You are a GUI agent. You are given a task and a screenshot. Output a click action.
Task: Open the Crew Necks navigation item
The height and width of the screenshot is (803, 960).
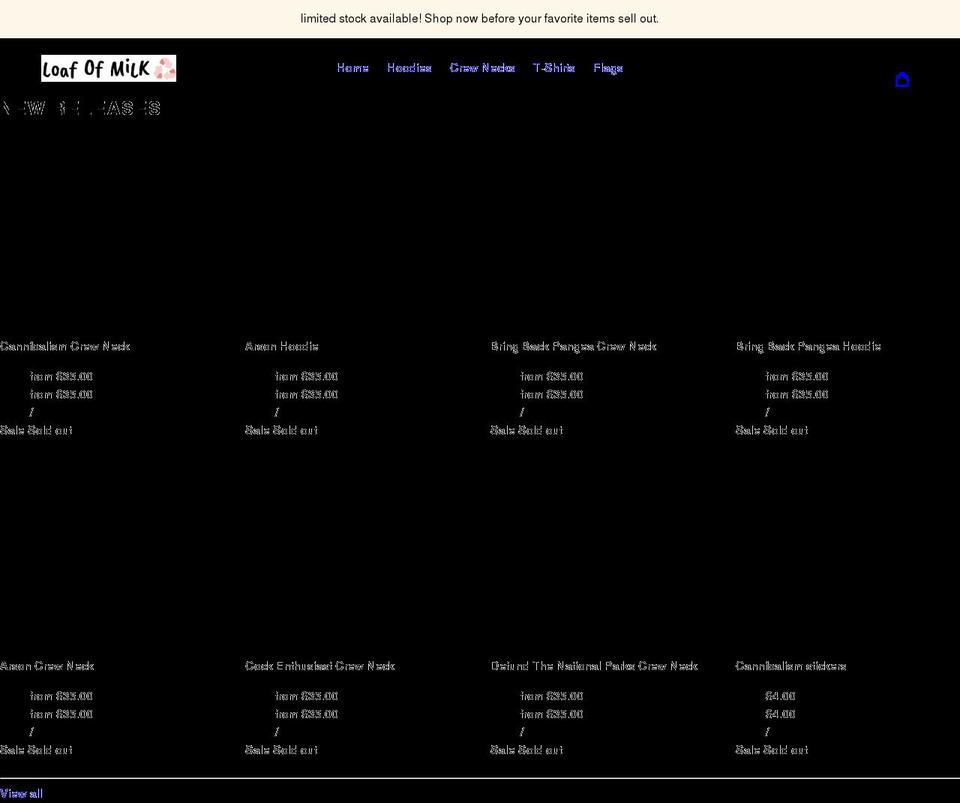(481, 67)
